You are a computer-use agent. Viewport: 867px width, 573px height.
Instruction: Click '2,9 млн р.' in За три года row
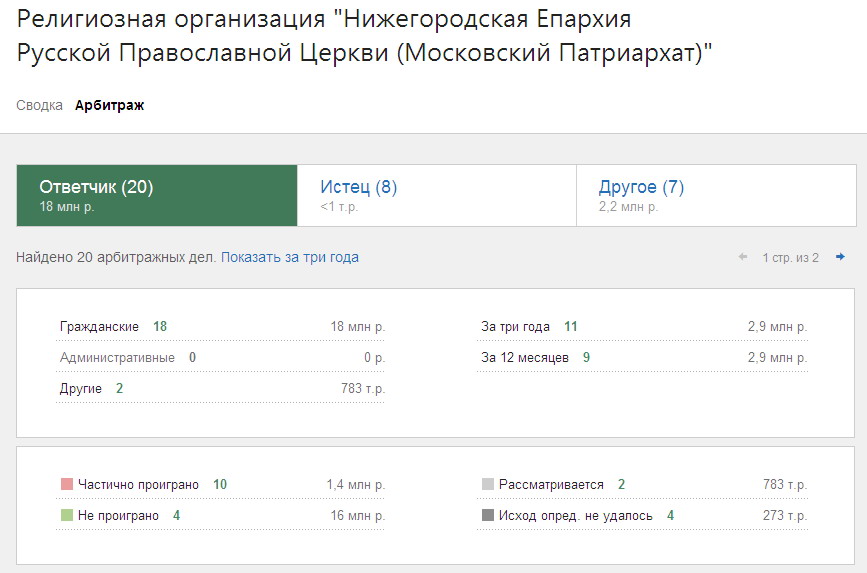point(777,326)
